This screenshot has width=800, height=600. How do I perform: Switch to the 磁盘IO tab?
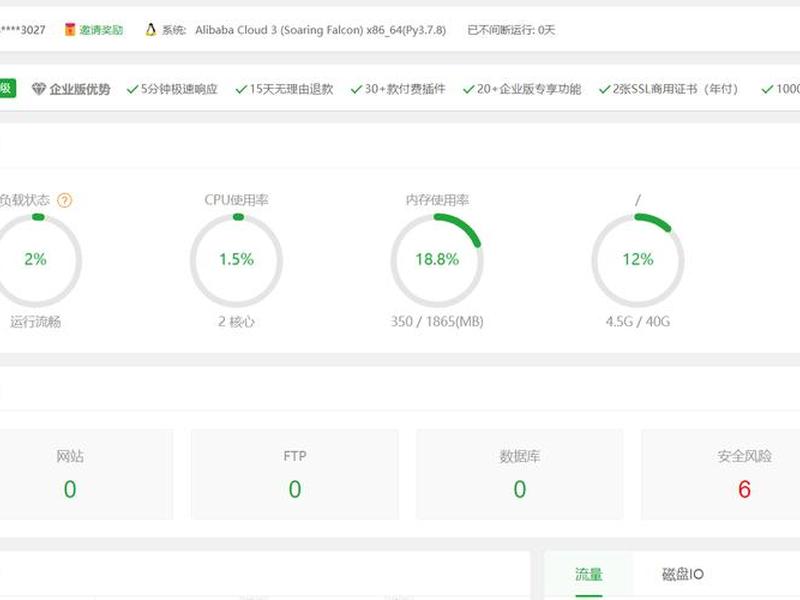[x=683, y=574]
